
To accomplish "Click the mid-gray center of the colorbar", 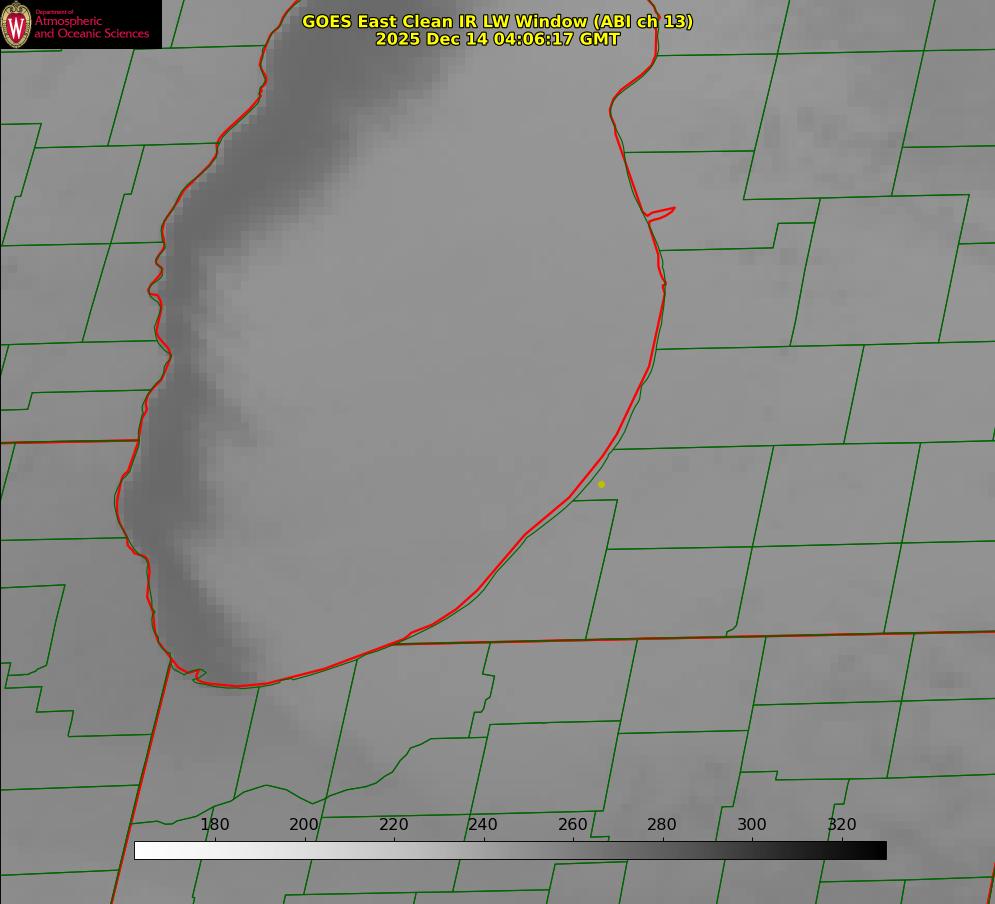I will (x=510, y=850).
